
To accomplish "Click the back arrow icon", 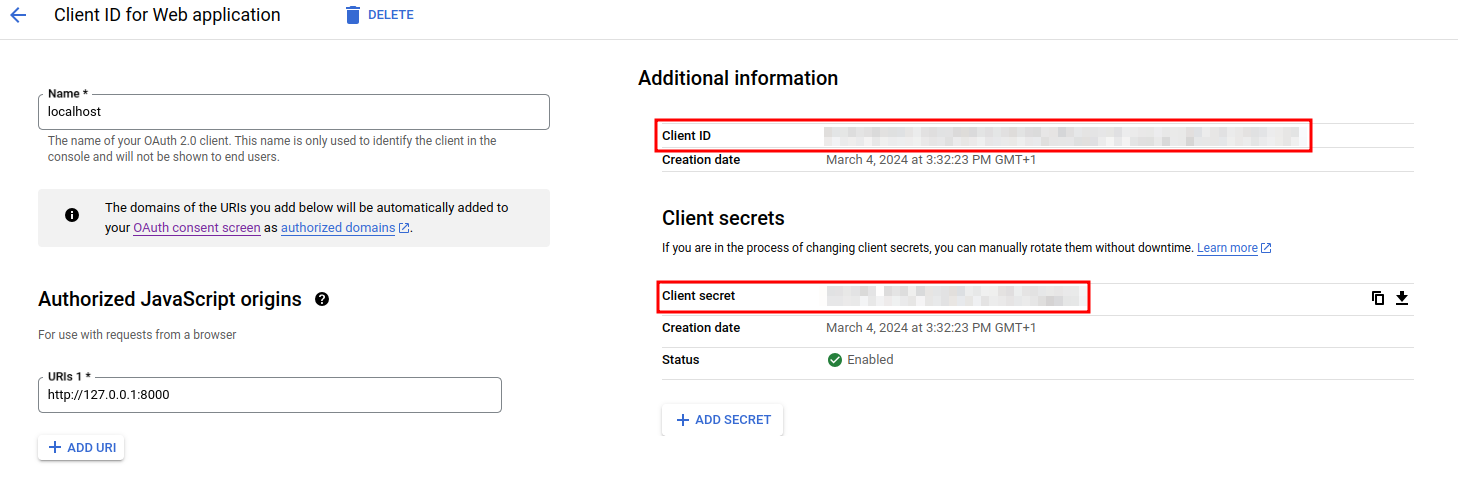I will (x=18, y=15).
